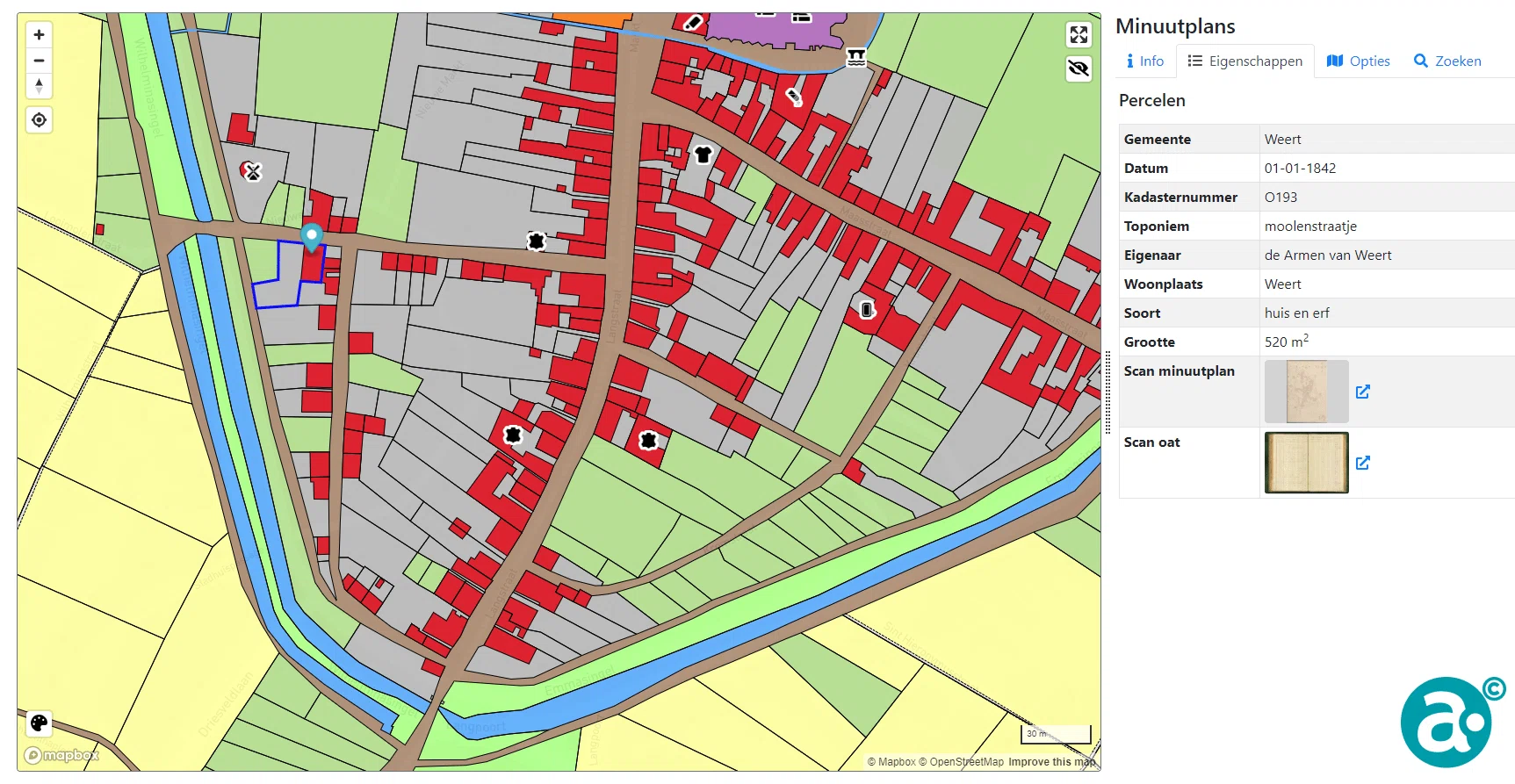
Task: Open the map in fullscreen mode
Action: coord(1079,35)
